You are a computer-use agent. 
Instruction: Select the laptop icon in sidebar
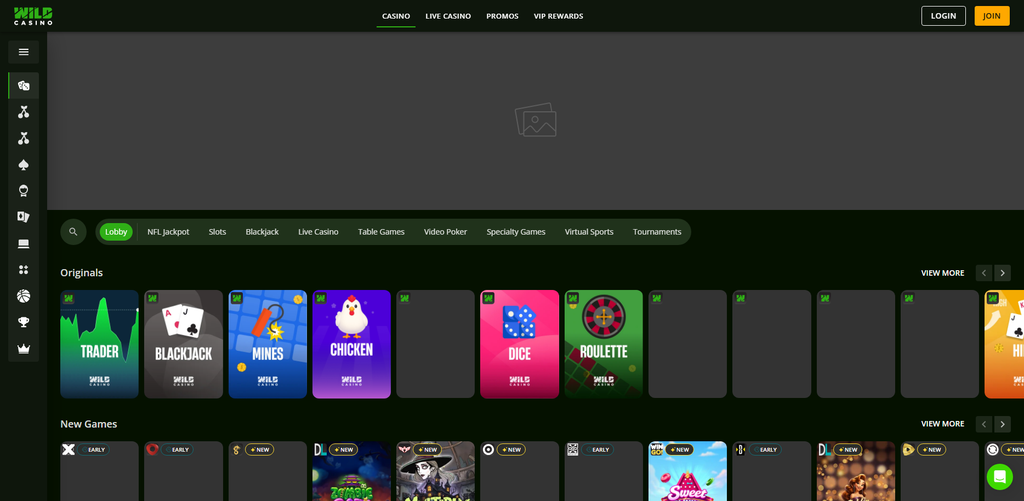click(24, 244)
